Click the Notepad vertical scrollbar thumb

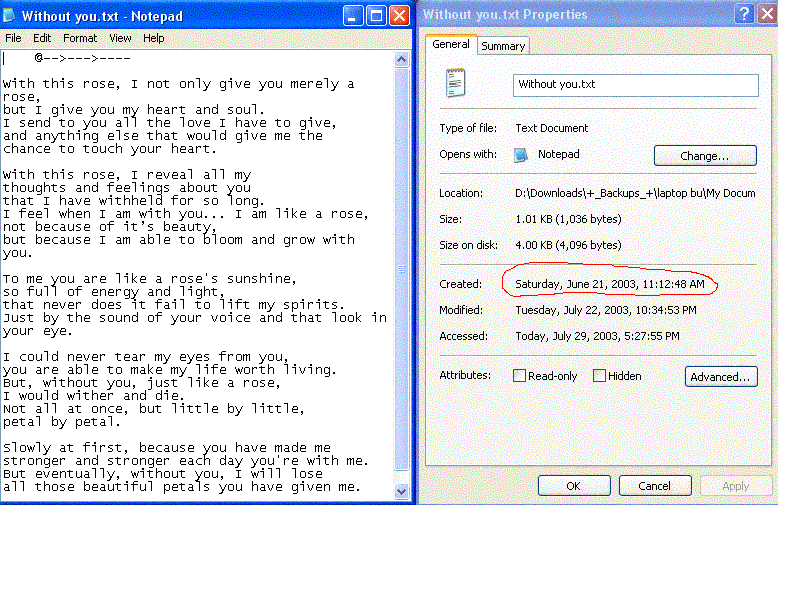pos(402,269)
